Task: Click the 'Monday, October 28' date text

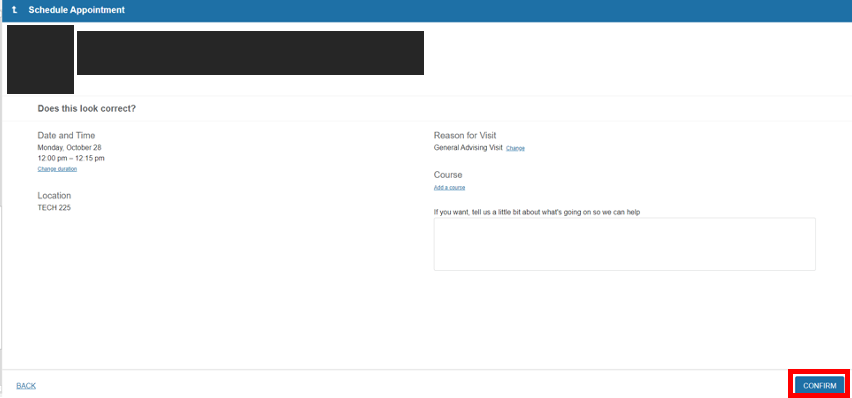Action: click(70, 147)
